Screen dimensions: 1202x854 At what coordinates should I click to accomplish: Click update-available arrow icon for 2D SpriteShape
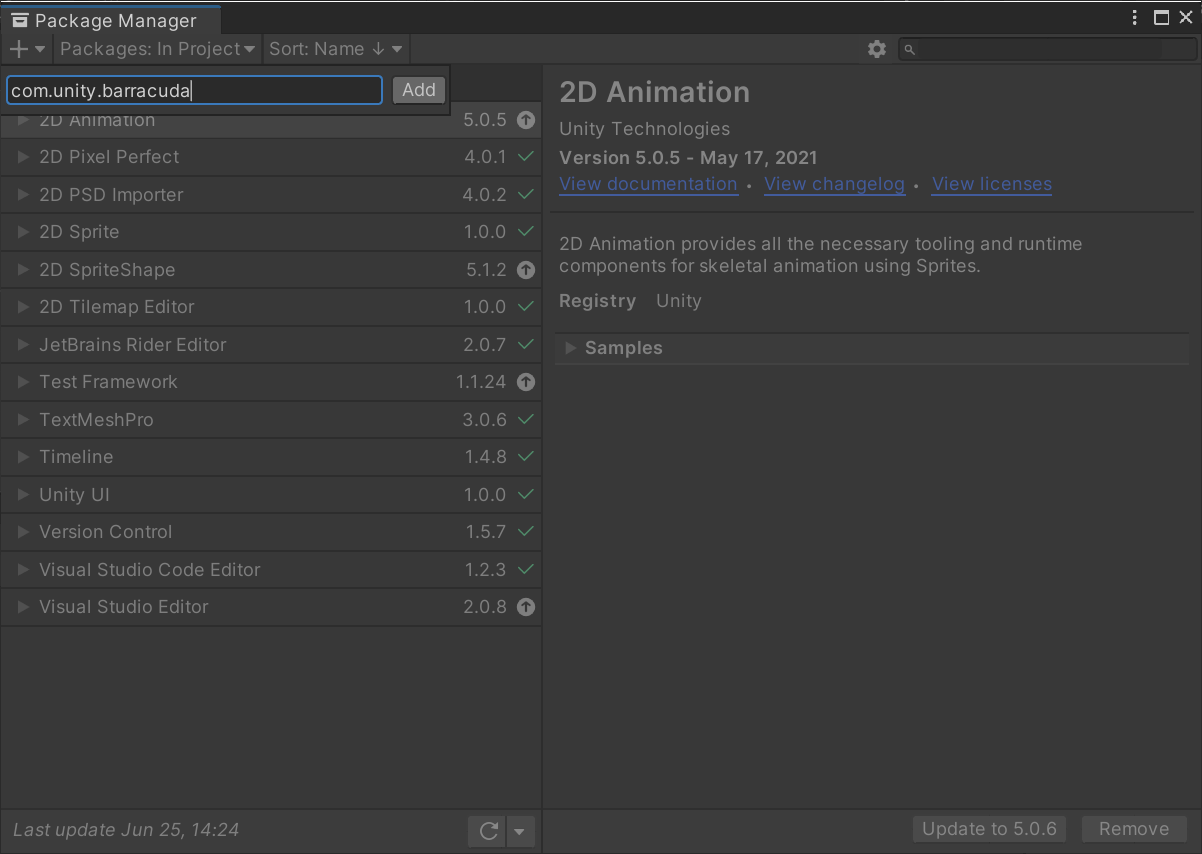point(526,270)
